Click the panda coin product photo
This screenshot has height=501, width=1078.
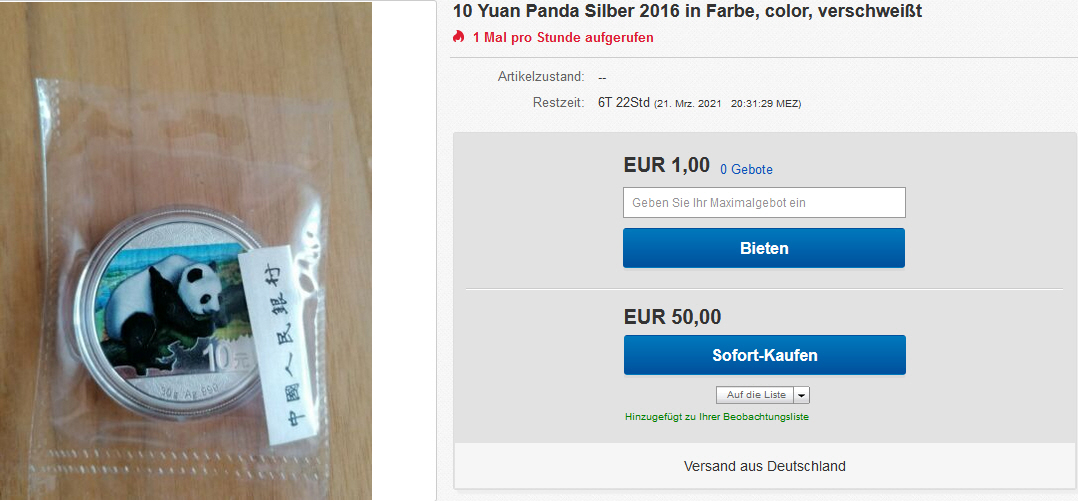186,251
